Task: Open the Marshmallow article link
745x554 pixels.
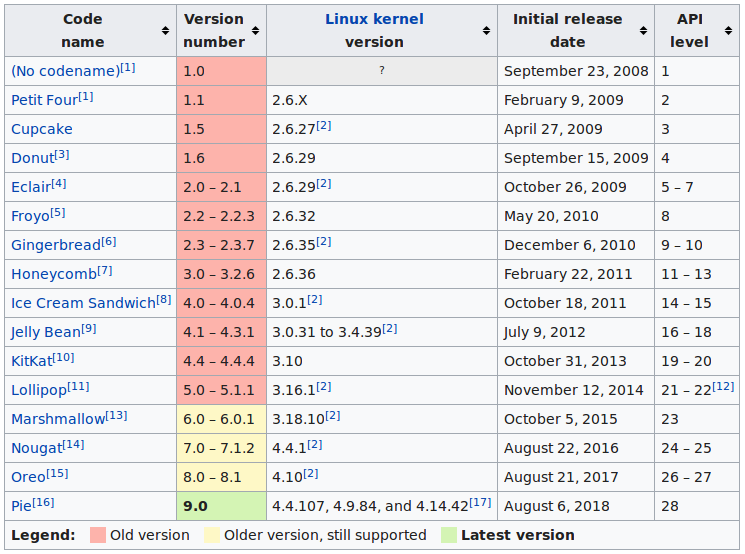Action: click(x=58, y=419)
